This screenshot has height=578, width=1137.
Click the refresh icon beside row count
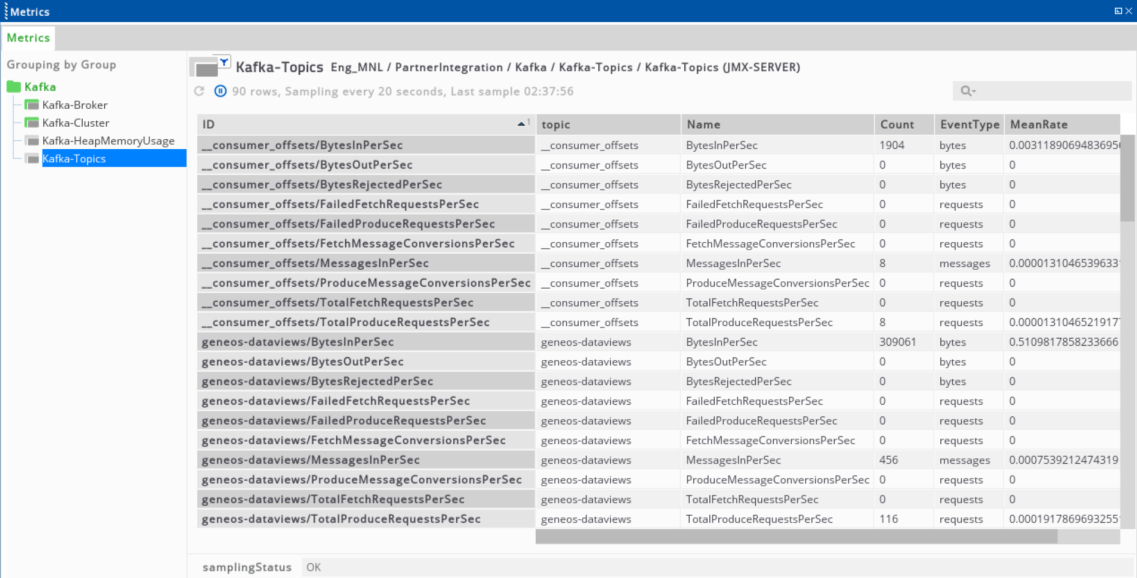pyautogui.click(x=199, y=91)
